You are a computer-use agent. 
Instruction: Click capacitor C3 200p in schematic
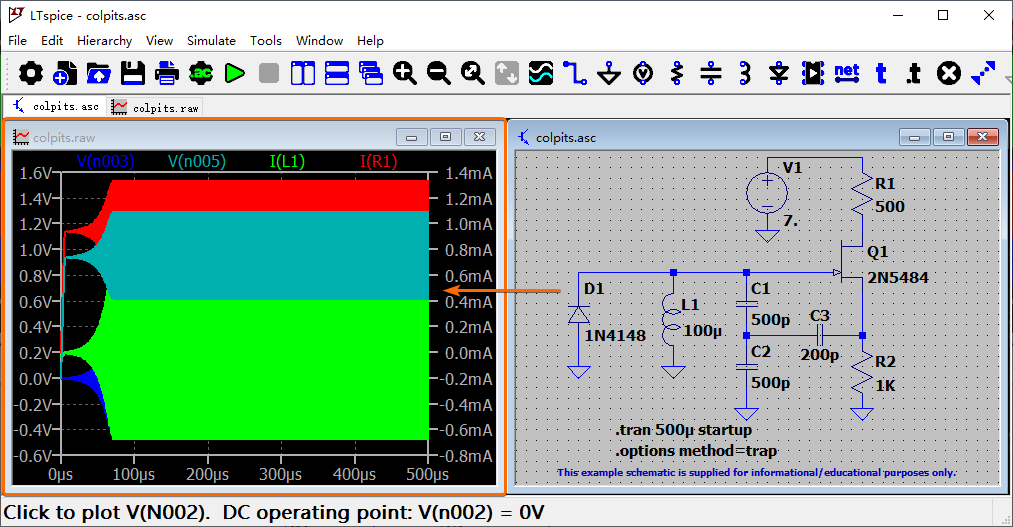pos(820,335)
